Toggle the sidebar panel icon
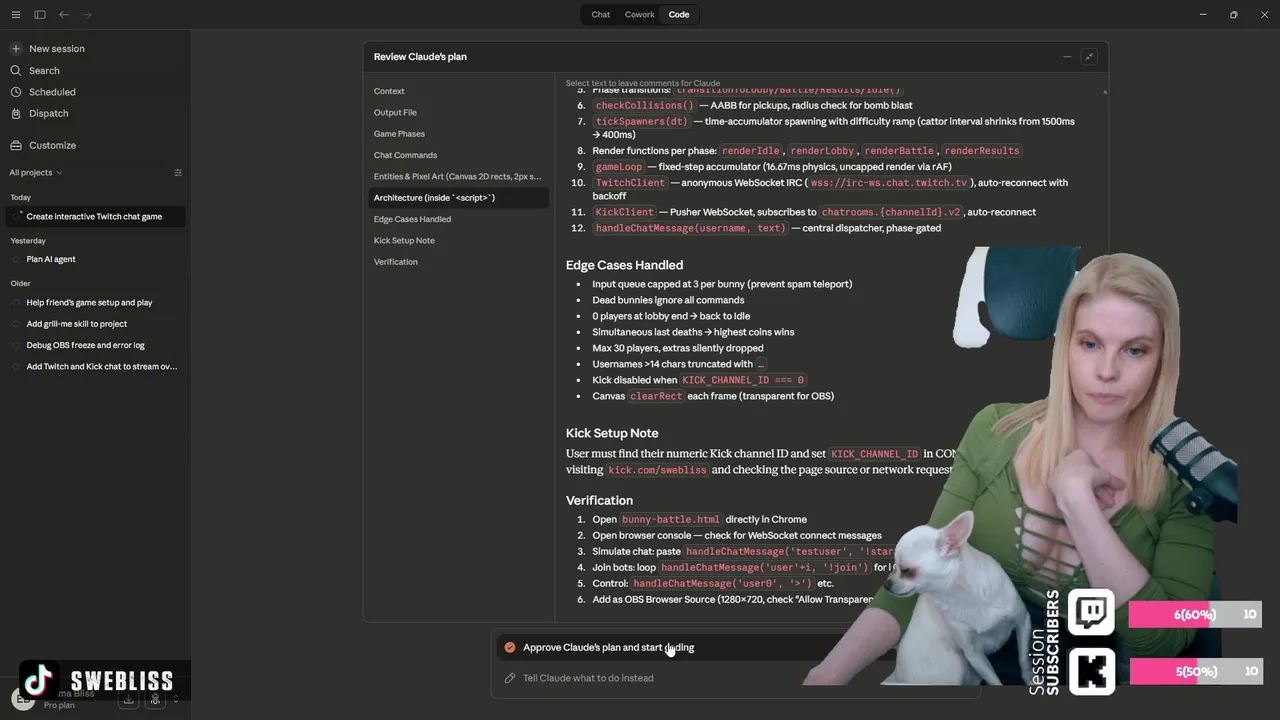 tap(40, 15)
